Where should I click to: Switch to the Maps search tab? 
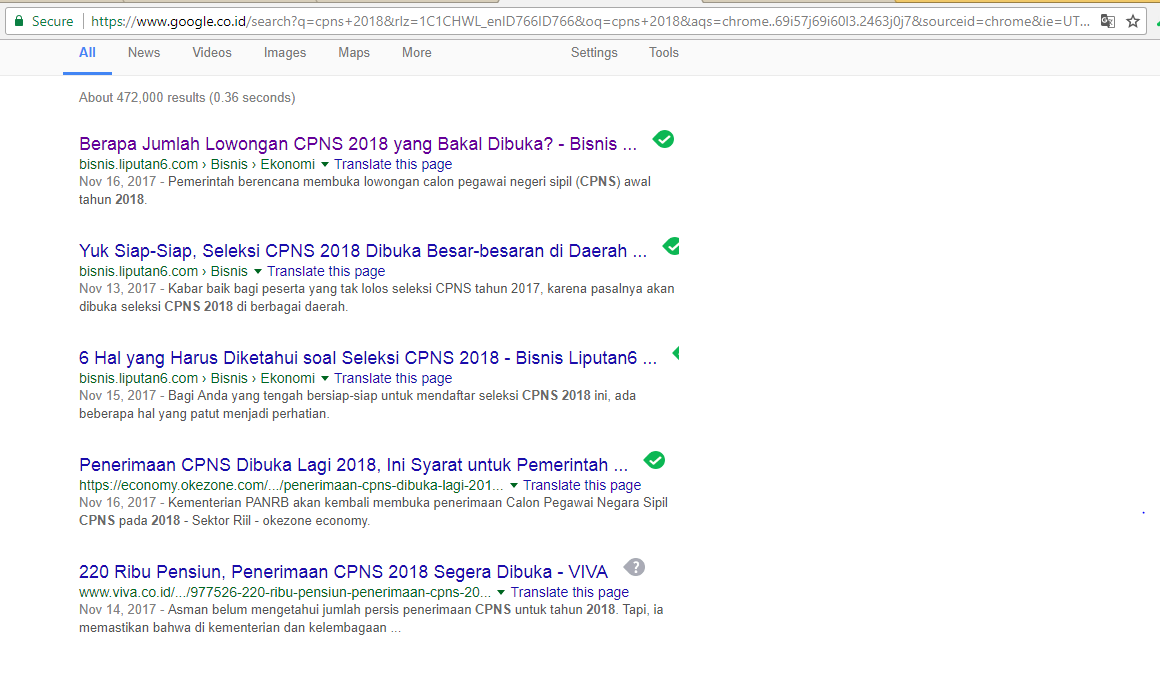pos(354,53)
